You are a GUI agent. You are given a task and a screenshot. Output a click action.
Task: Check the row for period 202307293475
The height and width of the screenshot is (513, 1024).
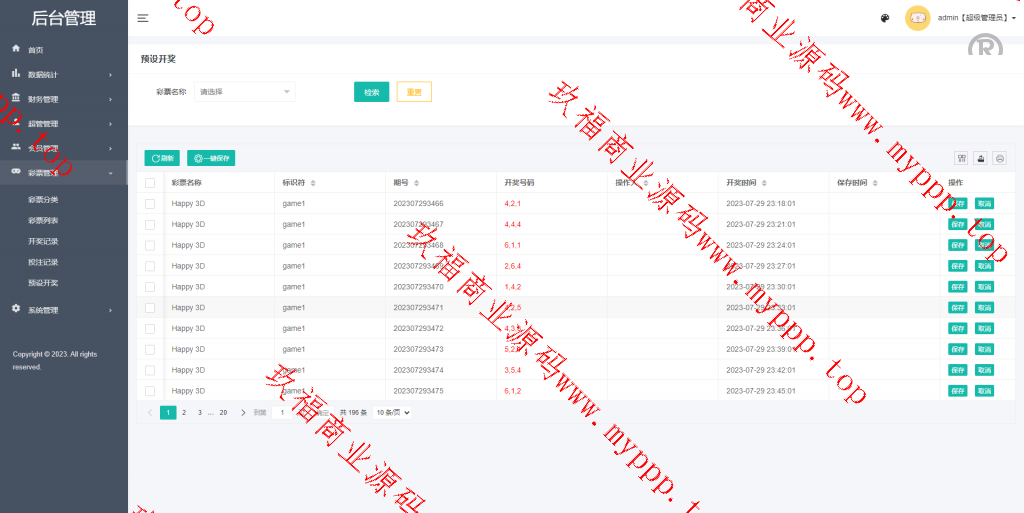click(x=150, y=391)
